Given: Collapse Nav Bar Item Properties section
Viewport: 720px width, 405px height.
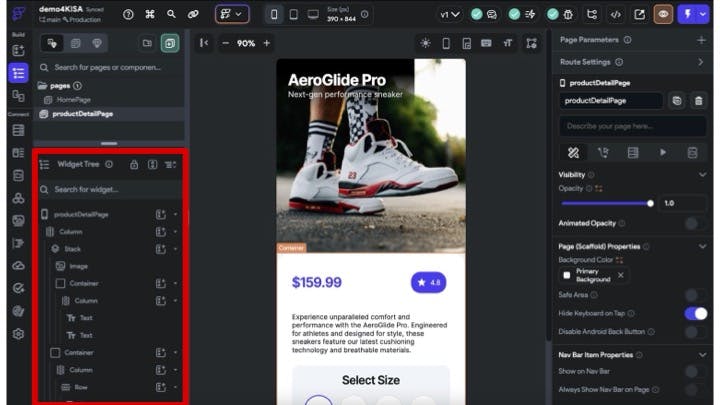Looking at the screenshot, I should click(x=702, y=355).
